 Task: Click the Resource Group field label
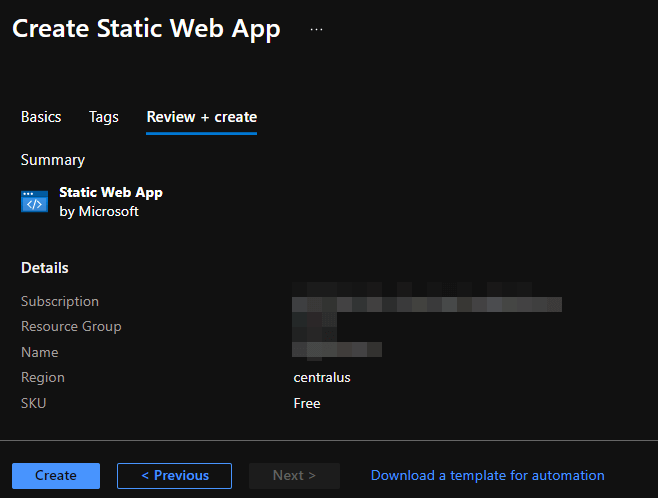click(71, 326)
